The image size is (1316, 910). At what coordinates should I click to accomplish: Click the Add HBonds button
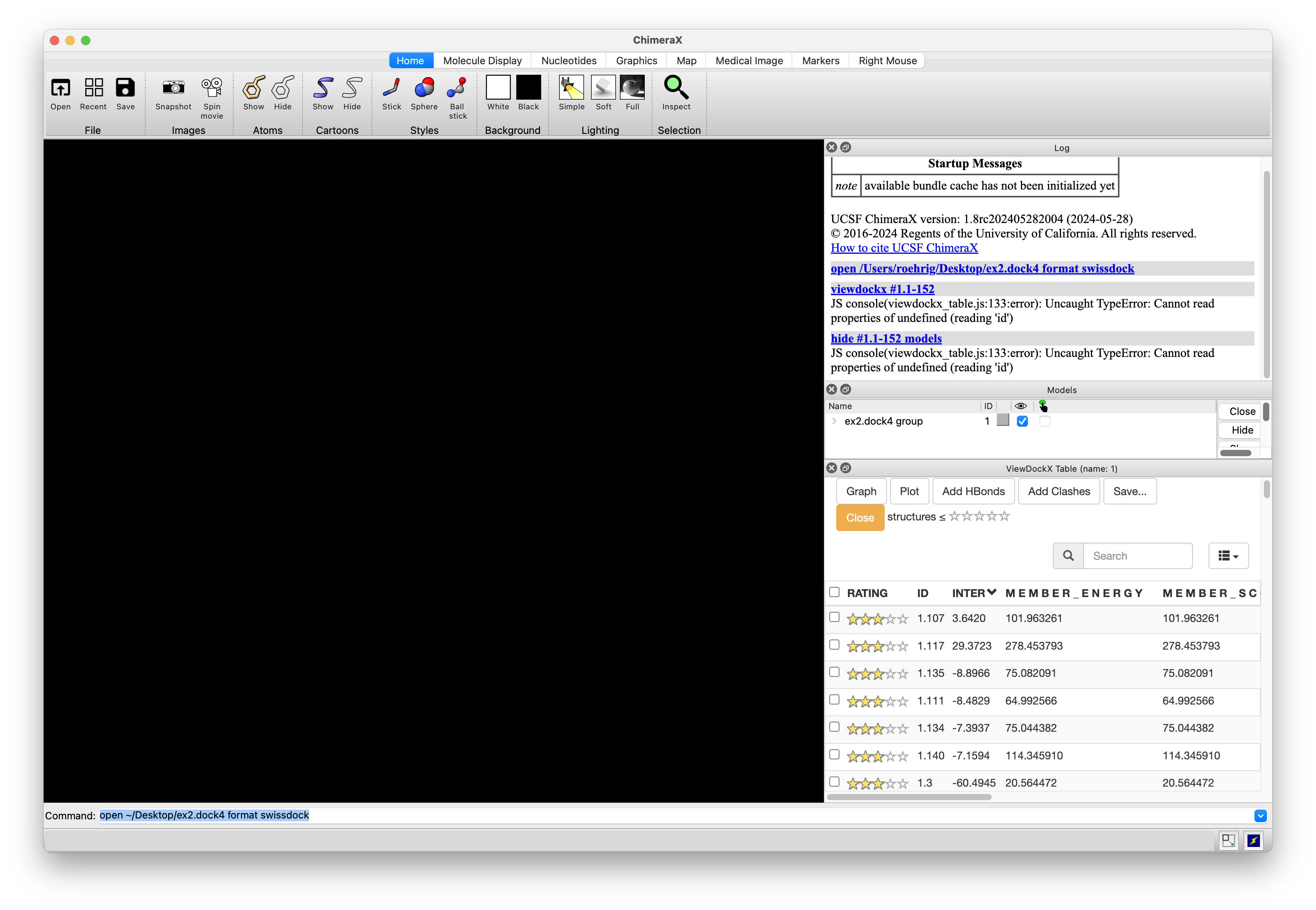point(973,492)
